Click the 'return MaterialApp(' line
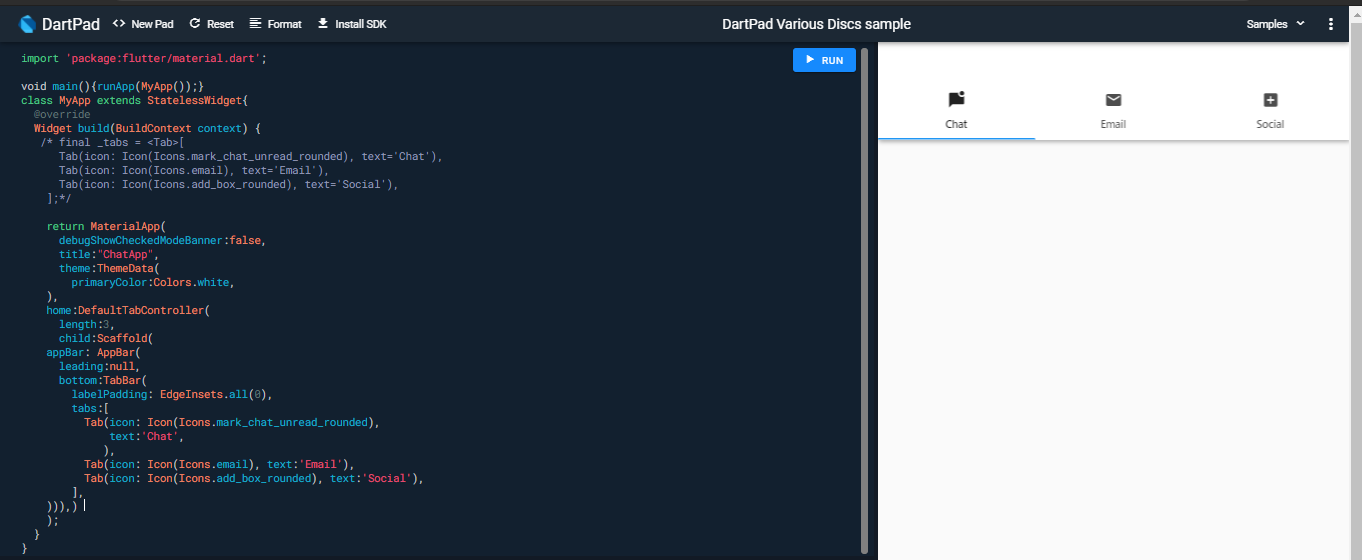This screenshot has width=1362, height=560. coord(106,227)
